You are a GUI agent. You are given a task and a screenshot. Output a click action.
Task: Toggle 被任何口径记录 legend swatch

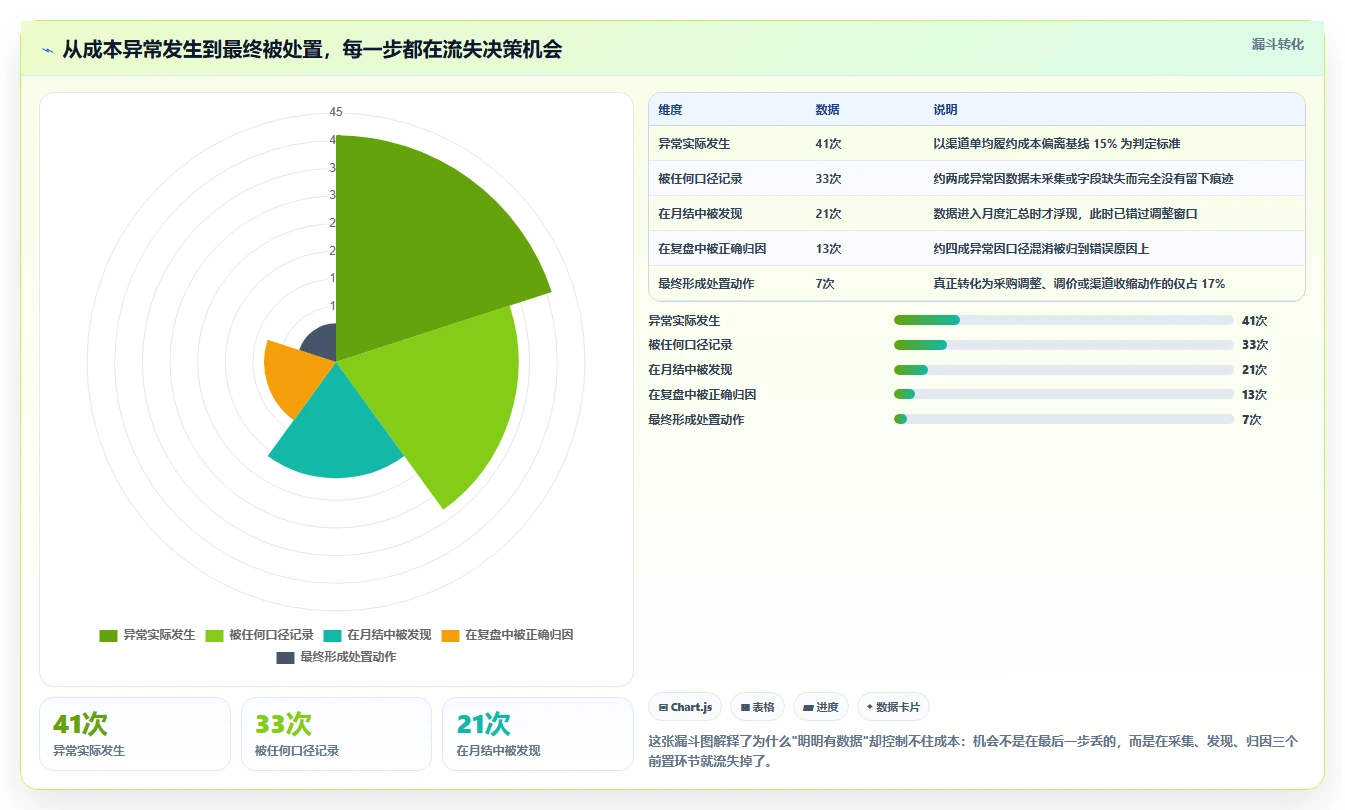coord(214,635)
